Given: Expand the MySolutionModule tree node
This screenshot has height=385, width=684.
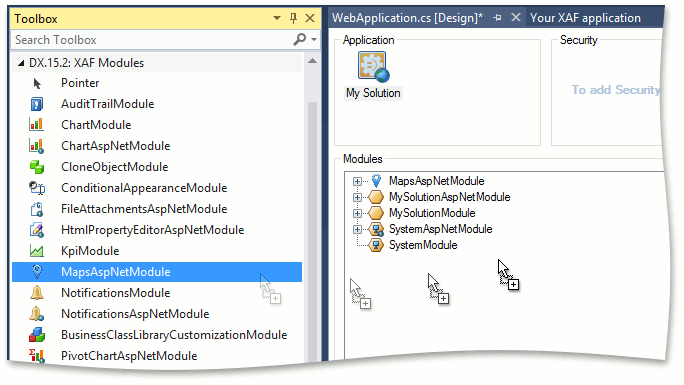Looking at the screenshot, I should (357, 213).
